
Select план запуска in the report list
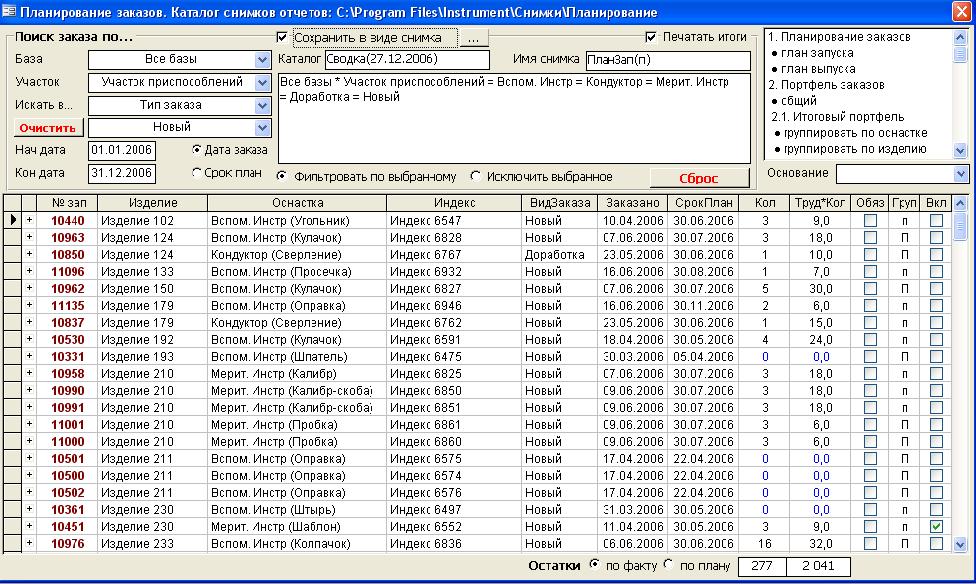pos(817,53)
